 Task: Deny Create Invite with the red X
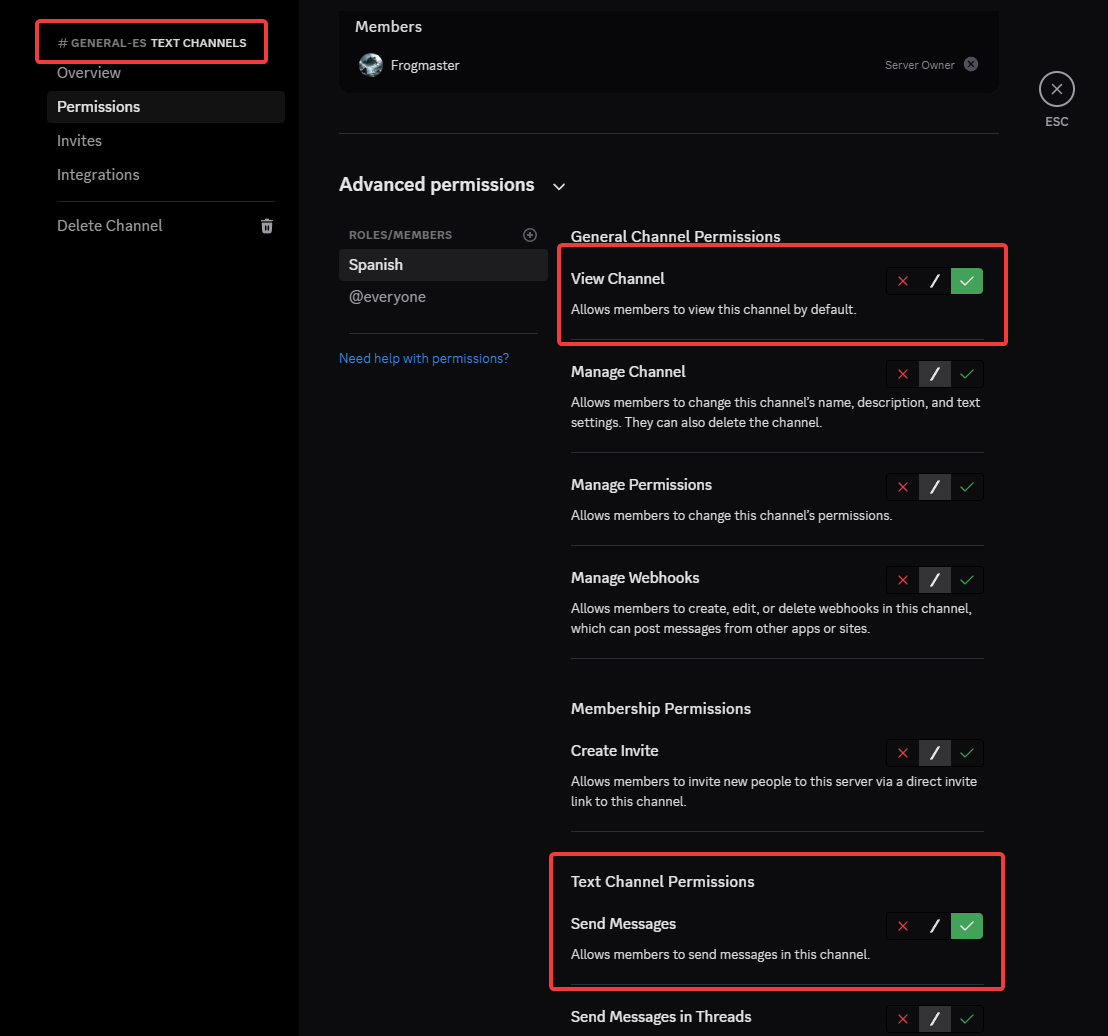[x=903, y=753]
